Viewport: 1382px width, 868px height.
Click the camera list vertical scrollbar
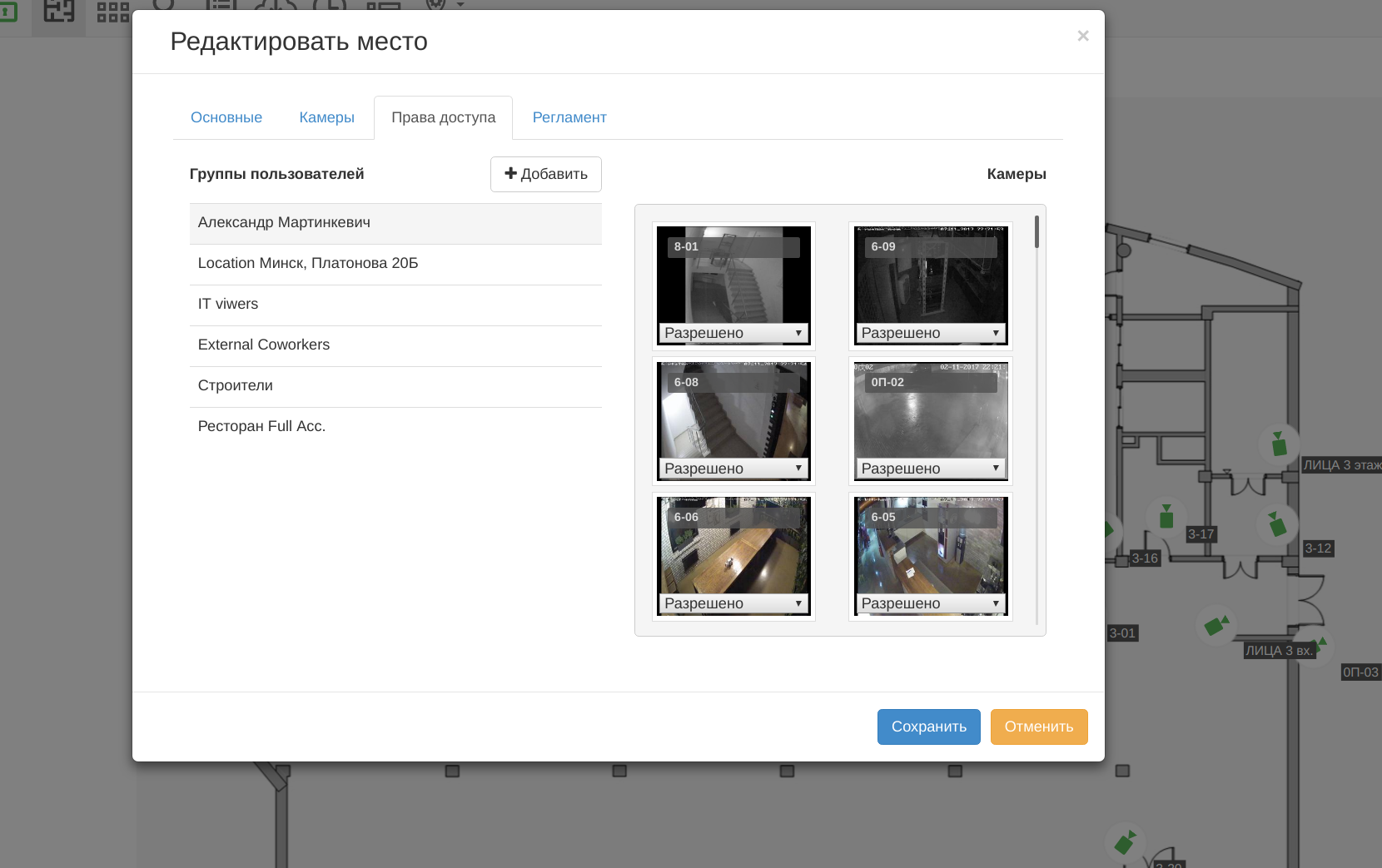tap(1036, 231)
